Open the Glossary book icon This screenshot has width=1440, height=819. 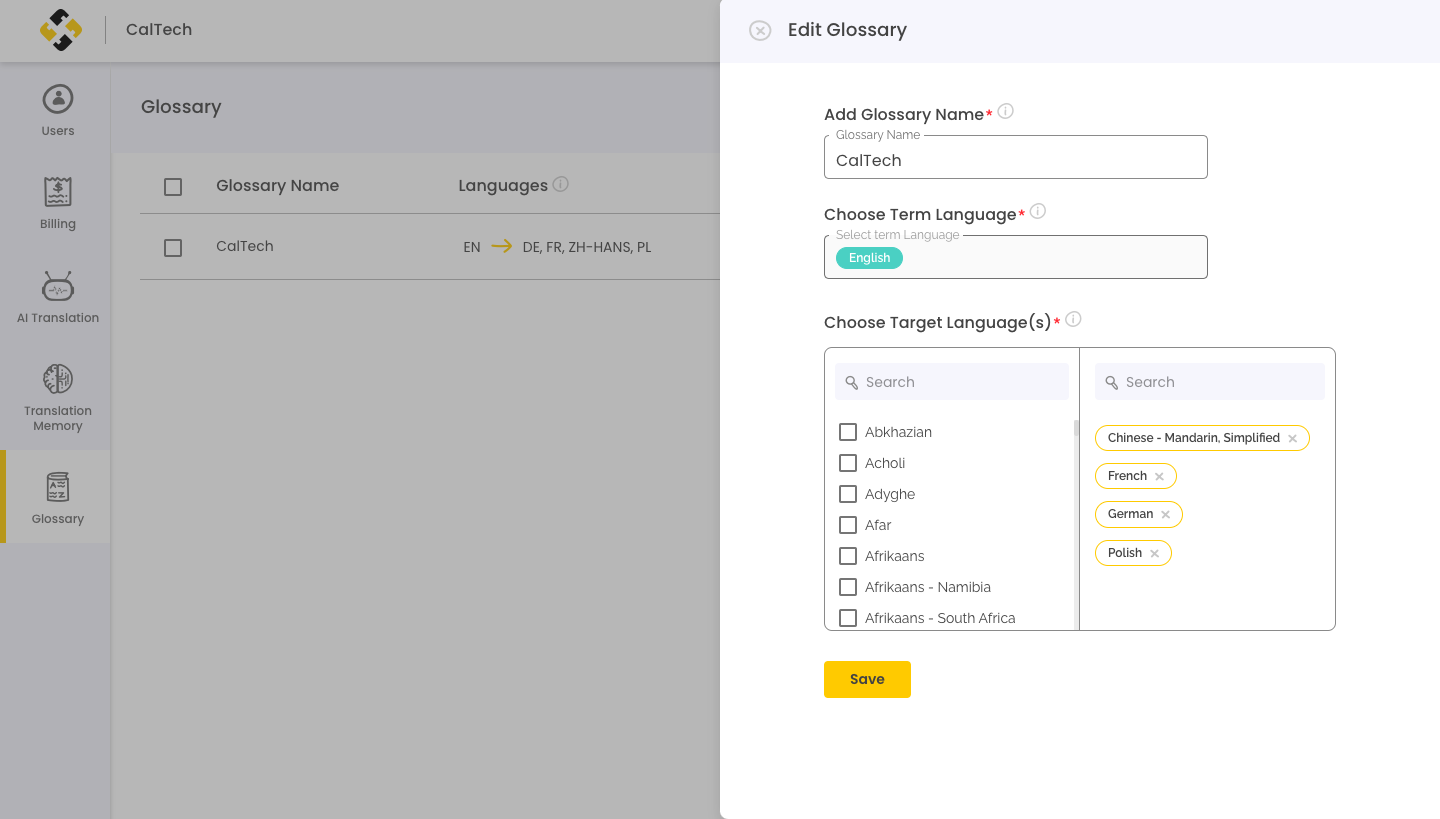pyautogui.click(x=58, y=487)
